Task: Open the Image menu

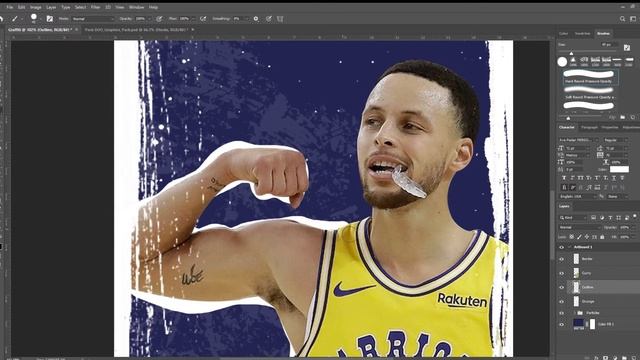Action: point(36,7)
